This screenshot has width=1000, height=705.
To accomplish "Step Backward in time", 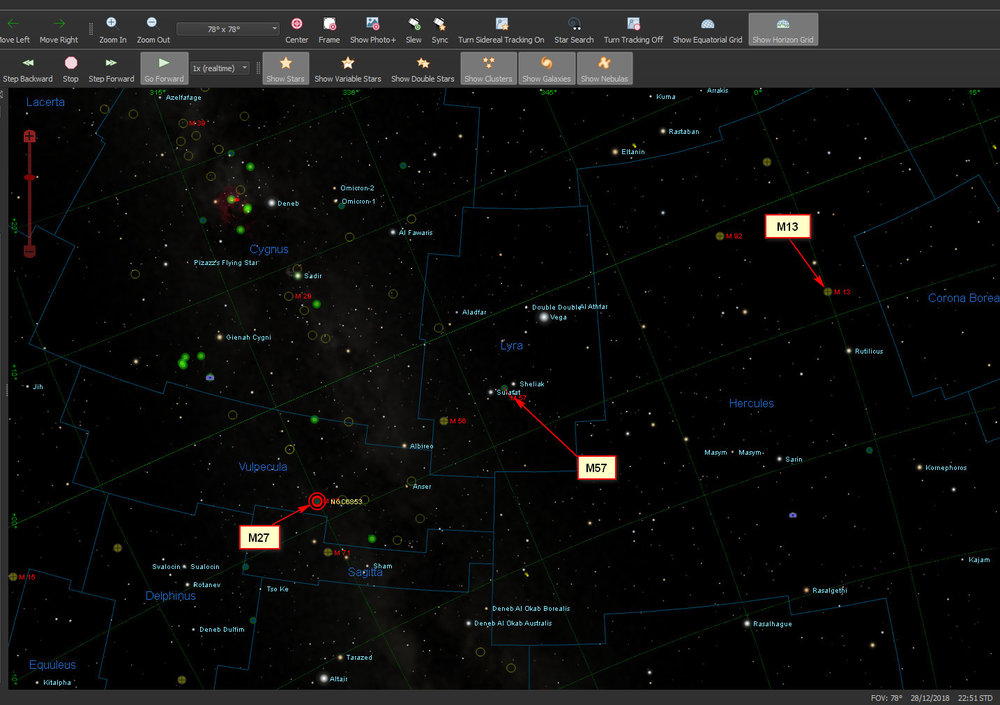I will [27, 69].
